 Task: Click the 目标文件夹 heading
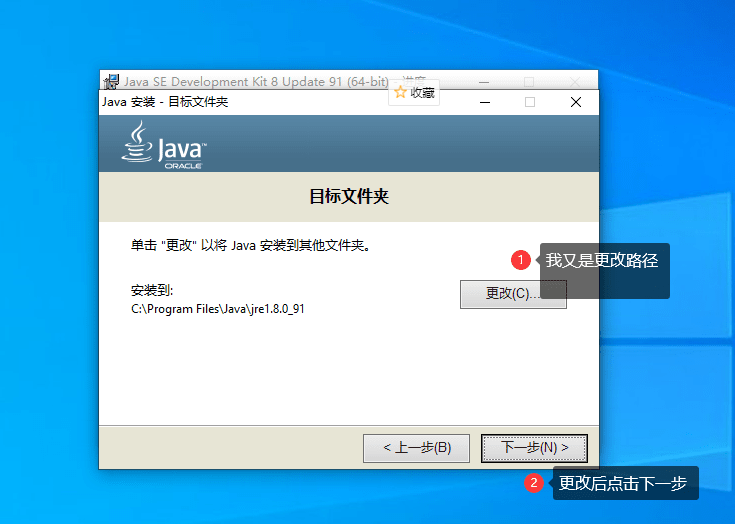click(348, 196)
